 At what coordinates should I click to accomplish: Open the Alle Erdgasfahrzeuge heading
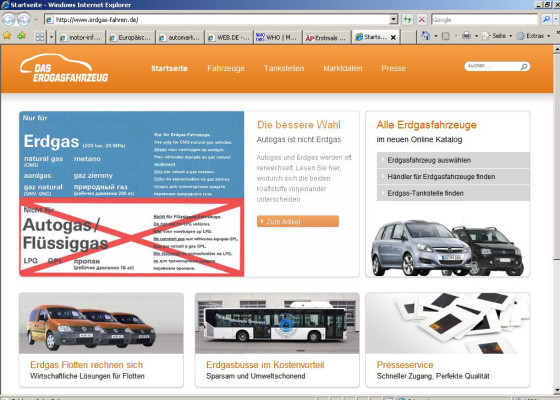tap(426, 125)
